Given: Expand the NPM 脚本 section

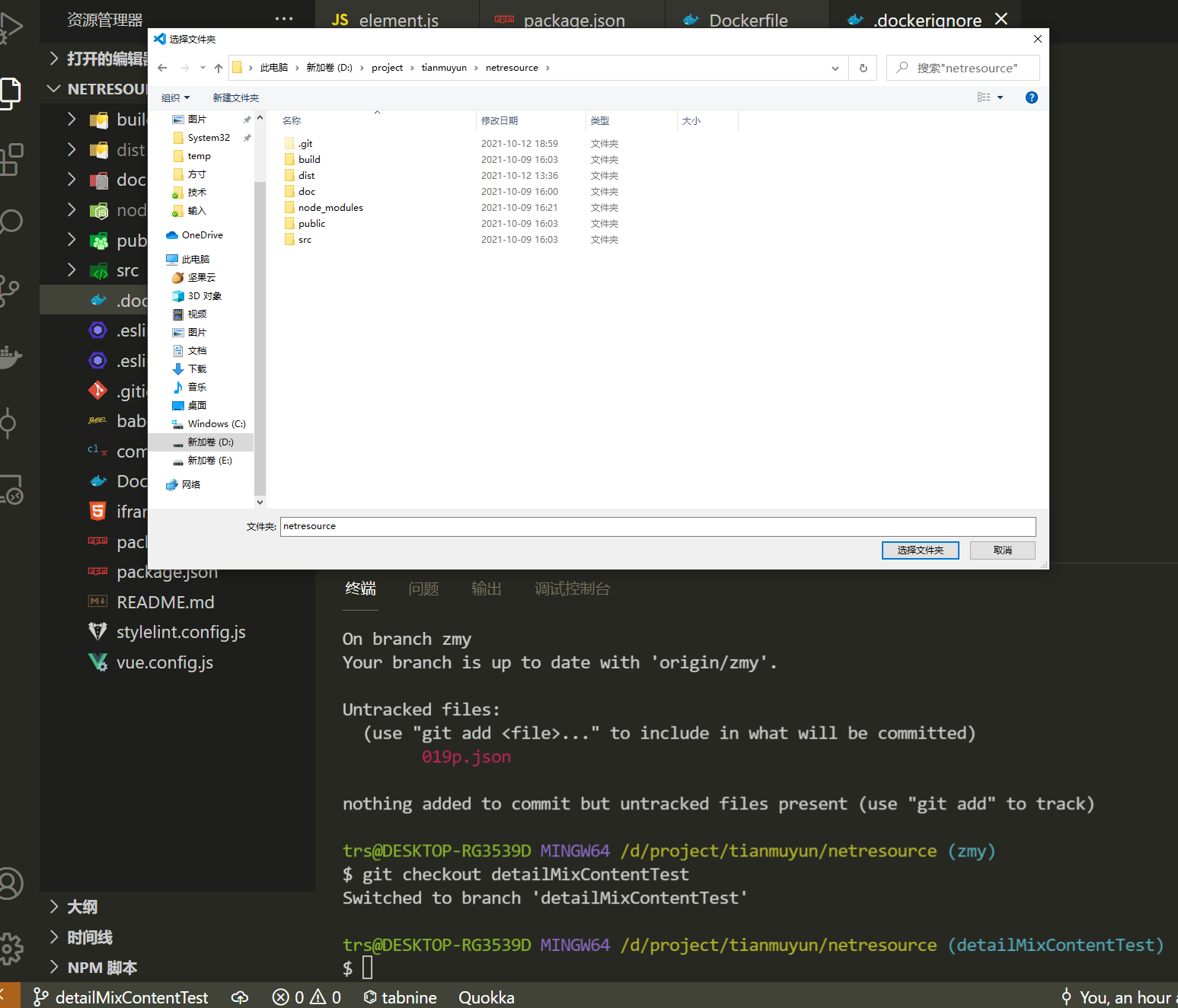Looking at the screenshot, I should click(x=93, y=968).
